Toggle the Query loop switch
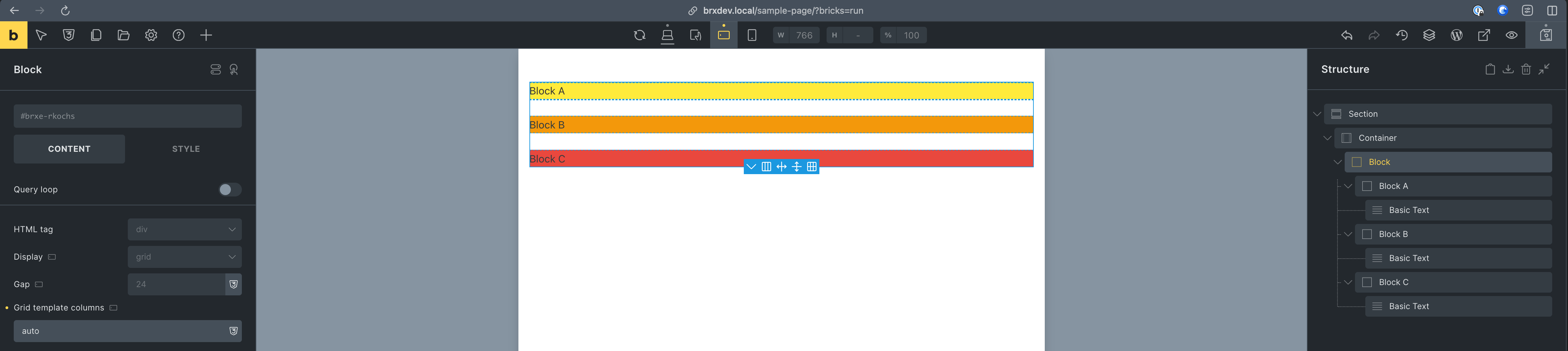This screenshot has height=351, width=1568. point(230,190)
